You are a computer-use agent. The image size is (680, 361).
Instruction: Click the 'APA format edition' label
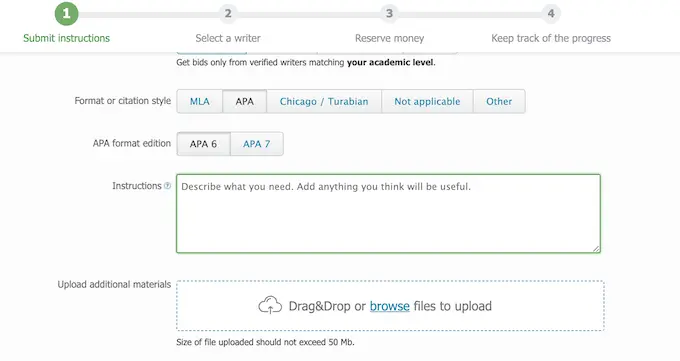point(131,143)
